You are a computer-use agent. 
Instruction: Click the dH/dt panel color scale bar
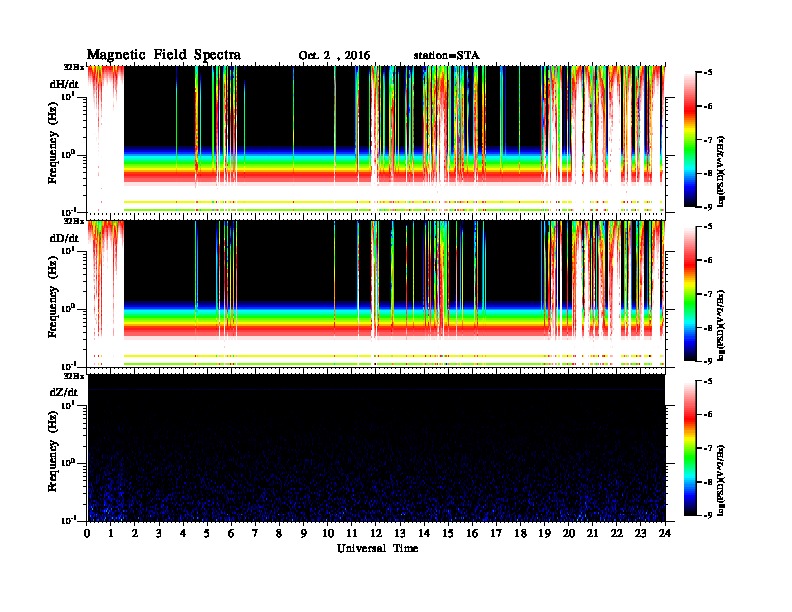[690, 140]
